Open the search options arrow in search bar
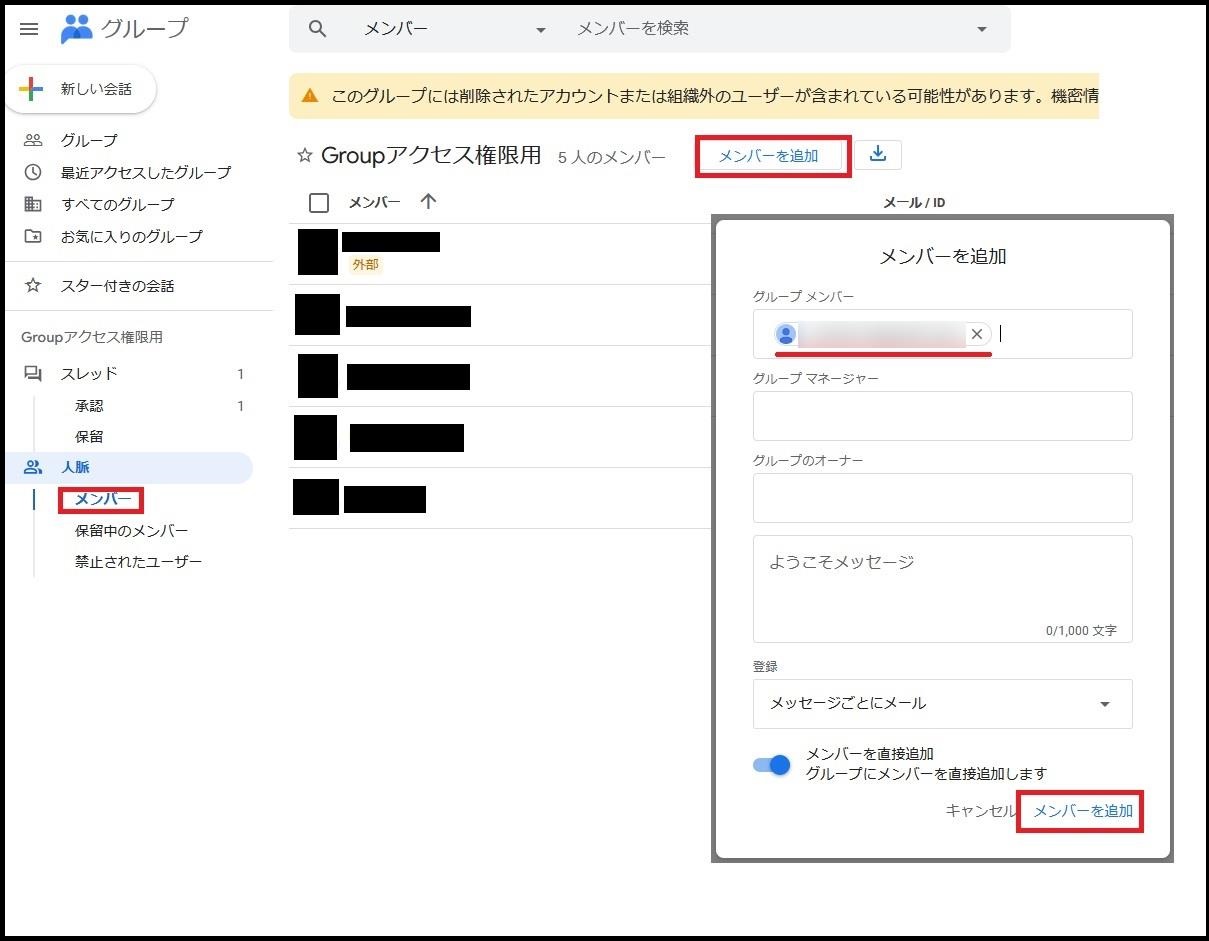1209x941 pixels. (981, 29)
